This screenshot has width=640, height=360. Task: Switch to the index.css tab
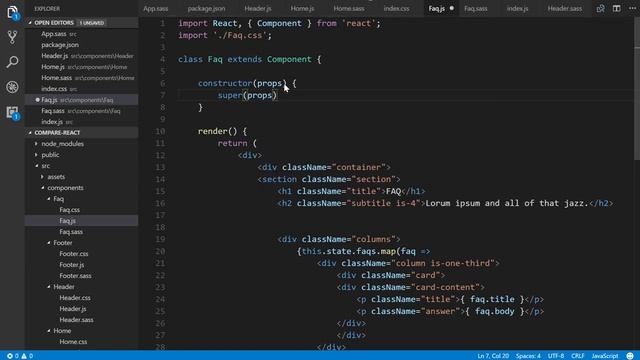click(x=396, y=8)
